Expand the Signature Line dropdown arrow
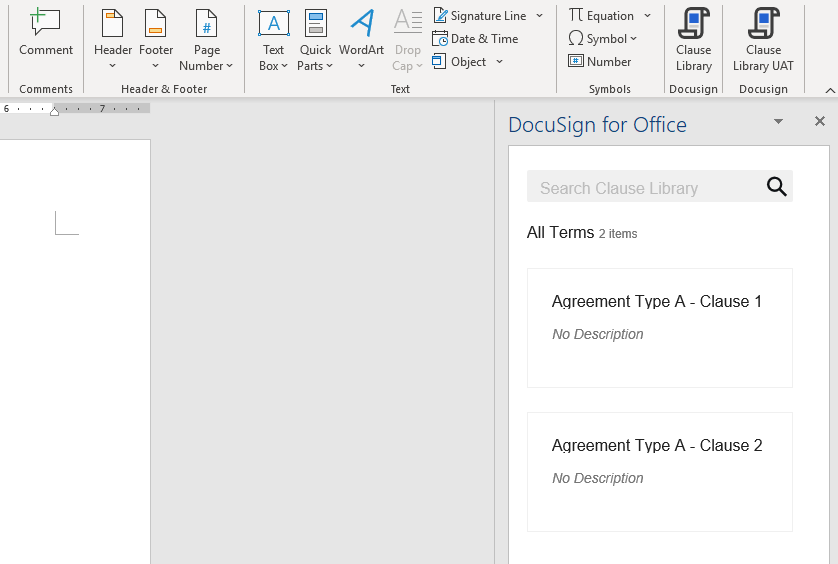 pyautogui.click(x=539, y=16)
